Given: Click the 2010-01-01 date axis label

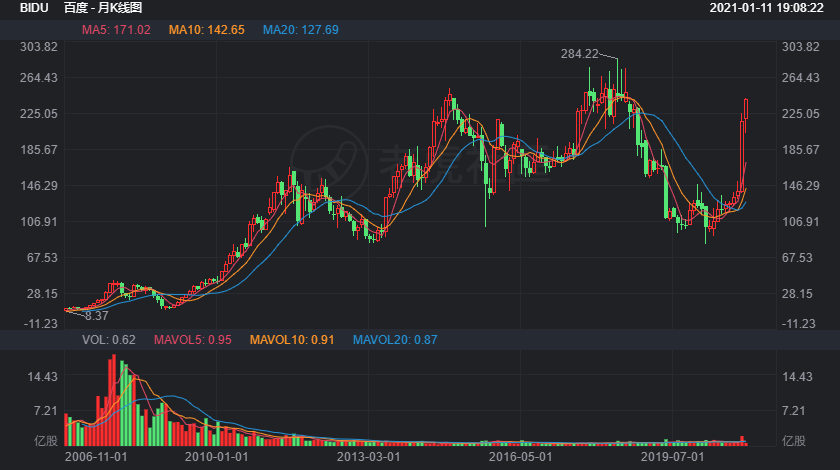Looking at the screenshot, I should coord(216,457).
